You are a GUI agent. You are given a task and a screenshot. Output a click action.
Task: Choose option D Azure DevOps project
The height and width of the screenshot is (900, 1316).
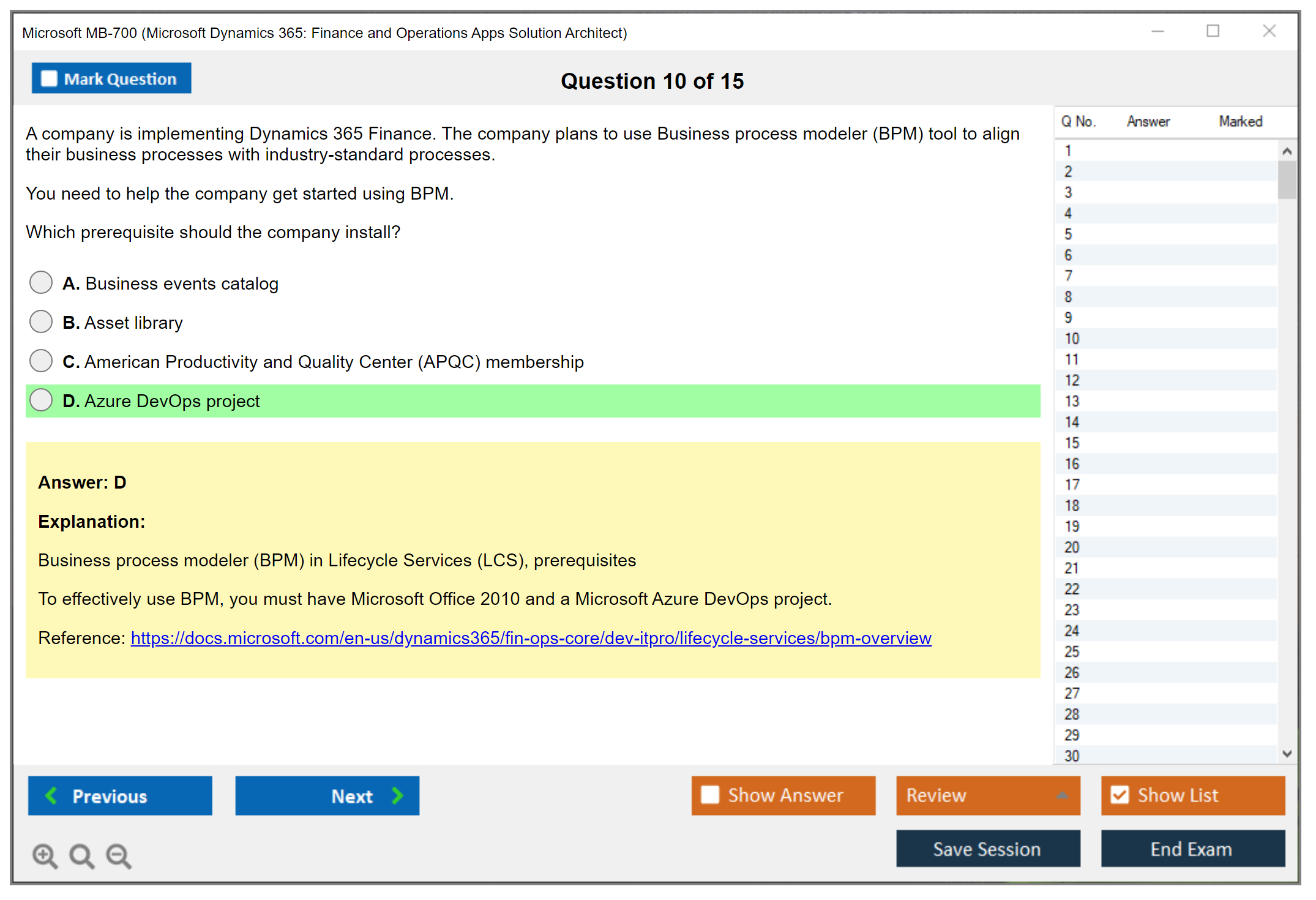tap(41, 400)
